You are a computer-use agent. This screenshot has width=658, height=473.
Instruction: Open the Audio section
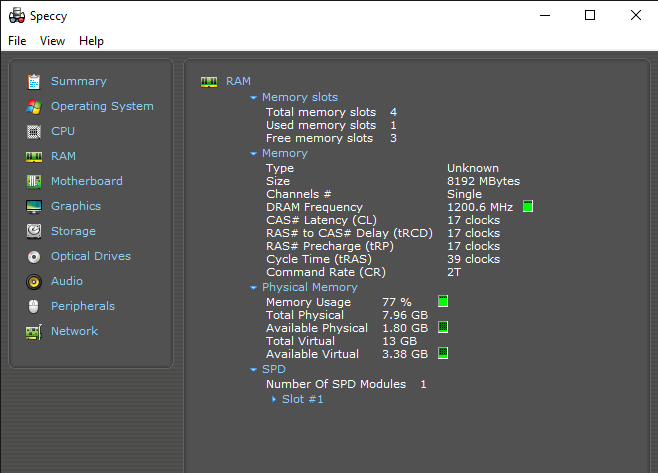(67, 281)
